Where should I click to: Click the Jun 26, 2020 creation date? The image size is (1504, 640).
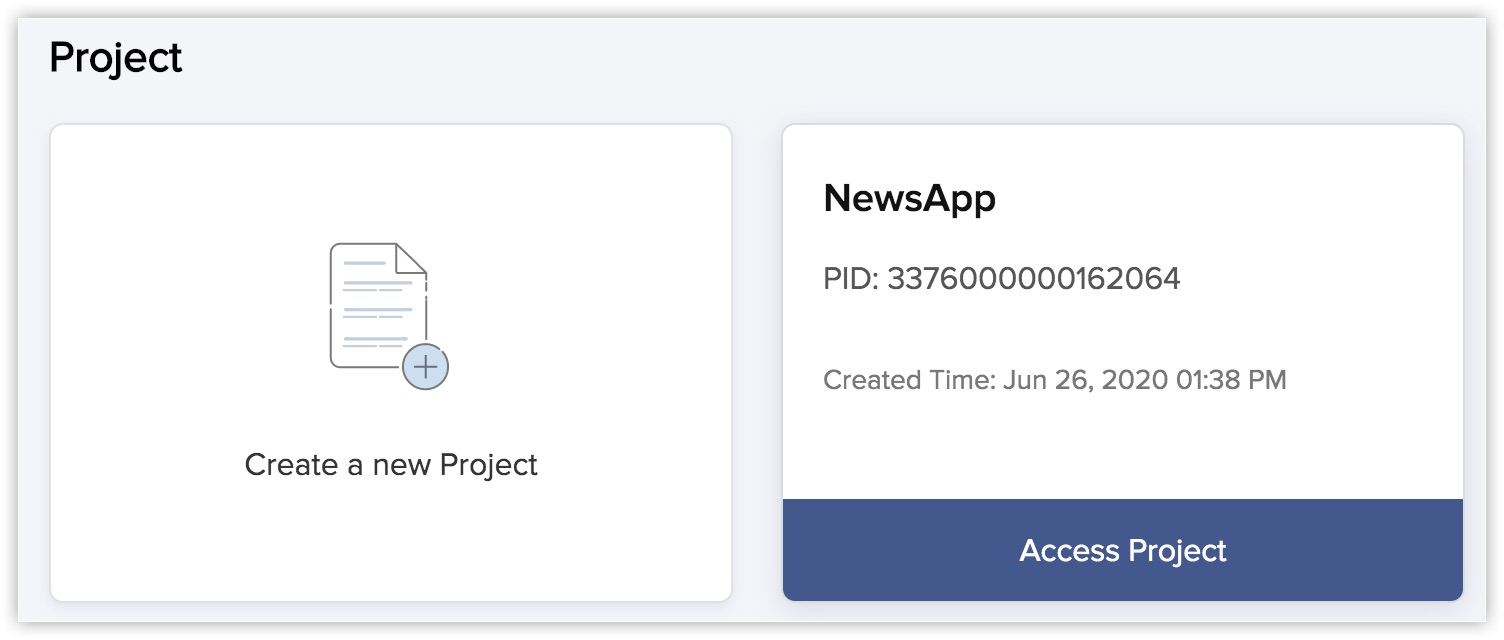pyautogui.click(x=1085, y=380)
